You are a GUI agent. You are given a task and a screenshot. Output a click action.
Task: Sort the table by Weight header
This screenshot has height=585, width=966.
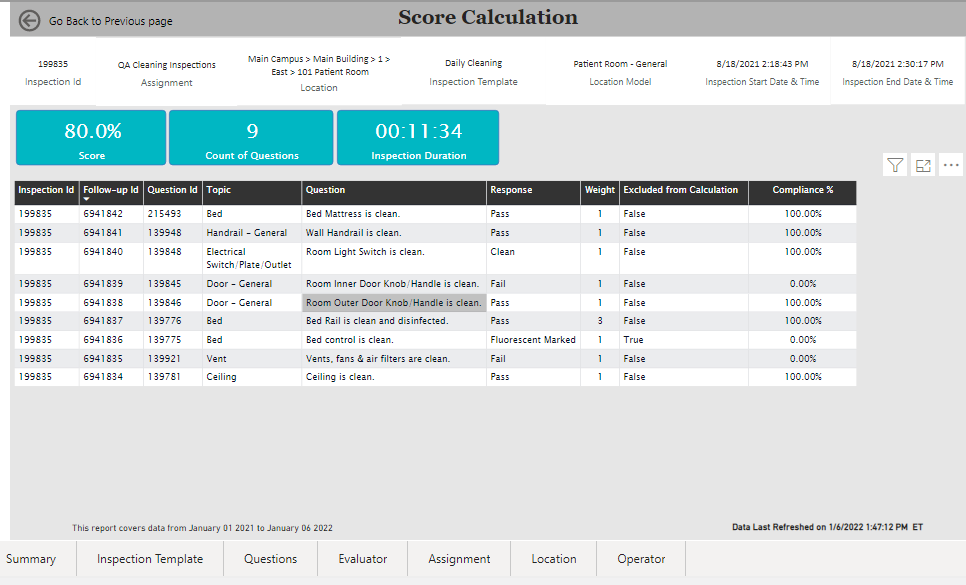click(600, 189)
